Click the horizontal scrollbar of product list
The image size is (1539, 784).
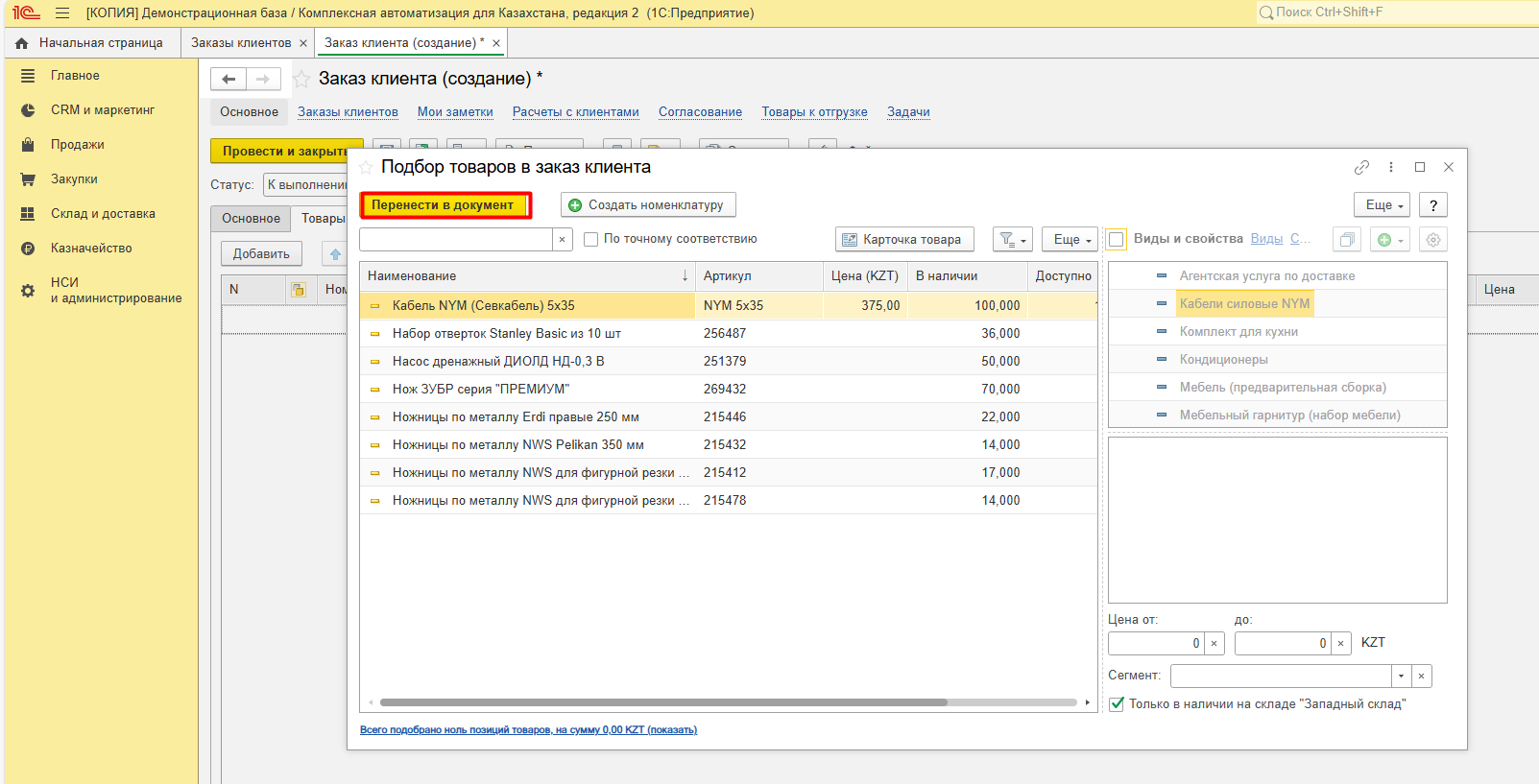point(662,702)
